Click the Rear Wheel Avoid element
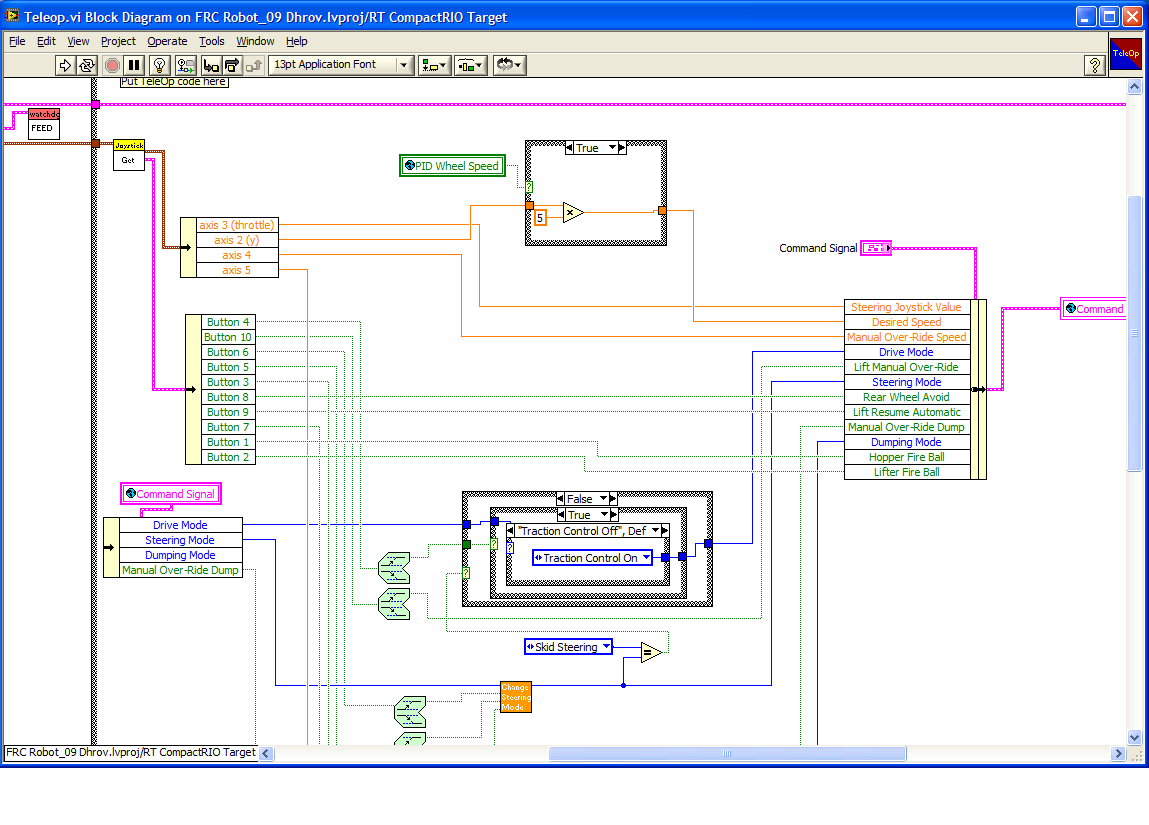This screenshot has height=825, width=1149. (907, 397)
